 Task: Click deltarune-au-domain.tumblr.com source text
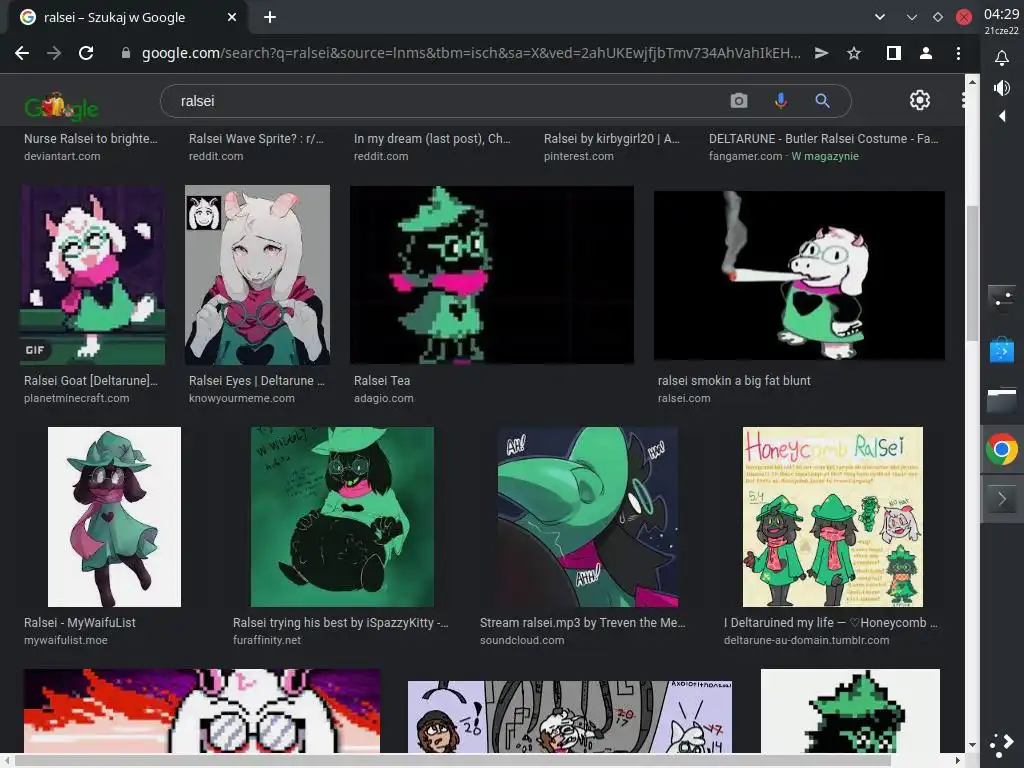(x=807, y=641)
